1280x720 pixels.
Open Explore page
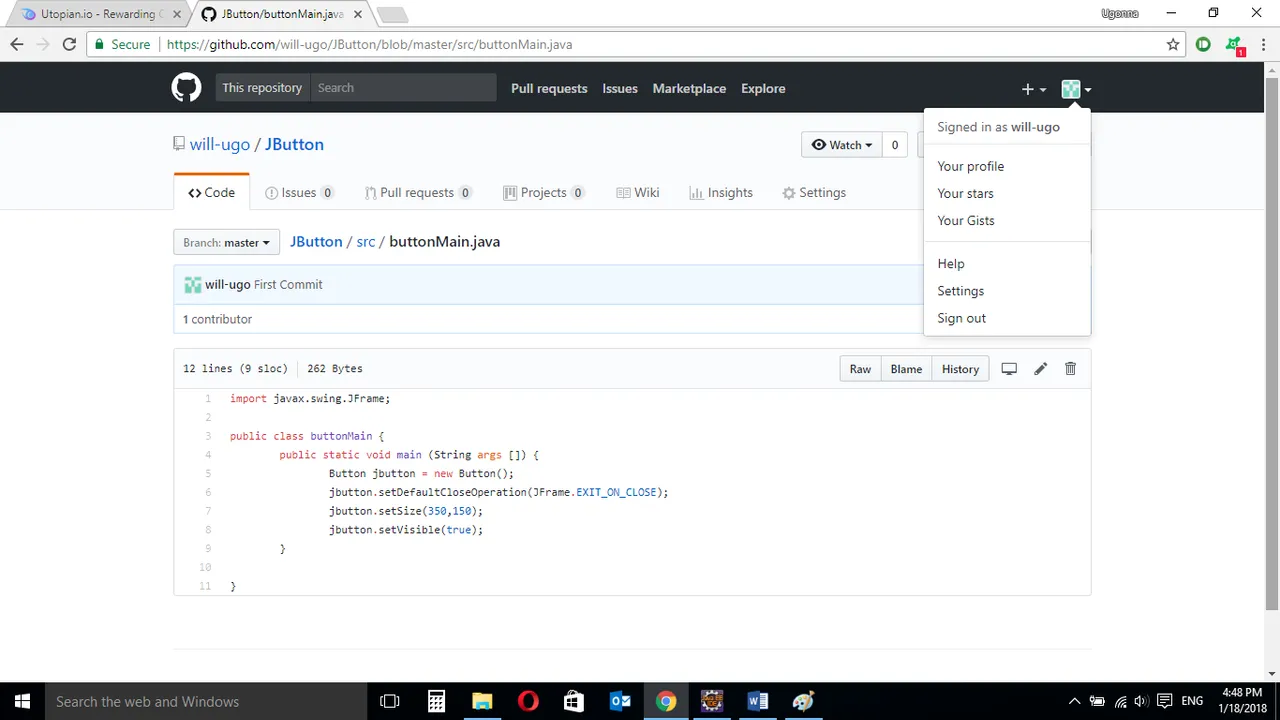(763, 88)
